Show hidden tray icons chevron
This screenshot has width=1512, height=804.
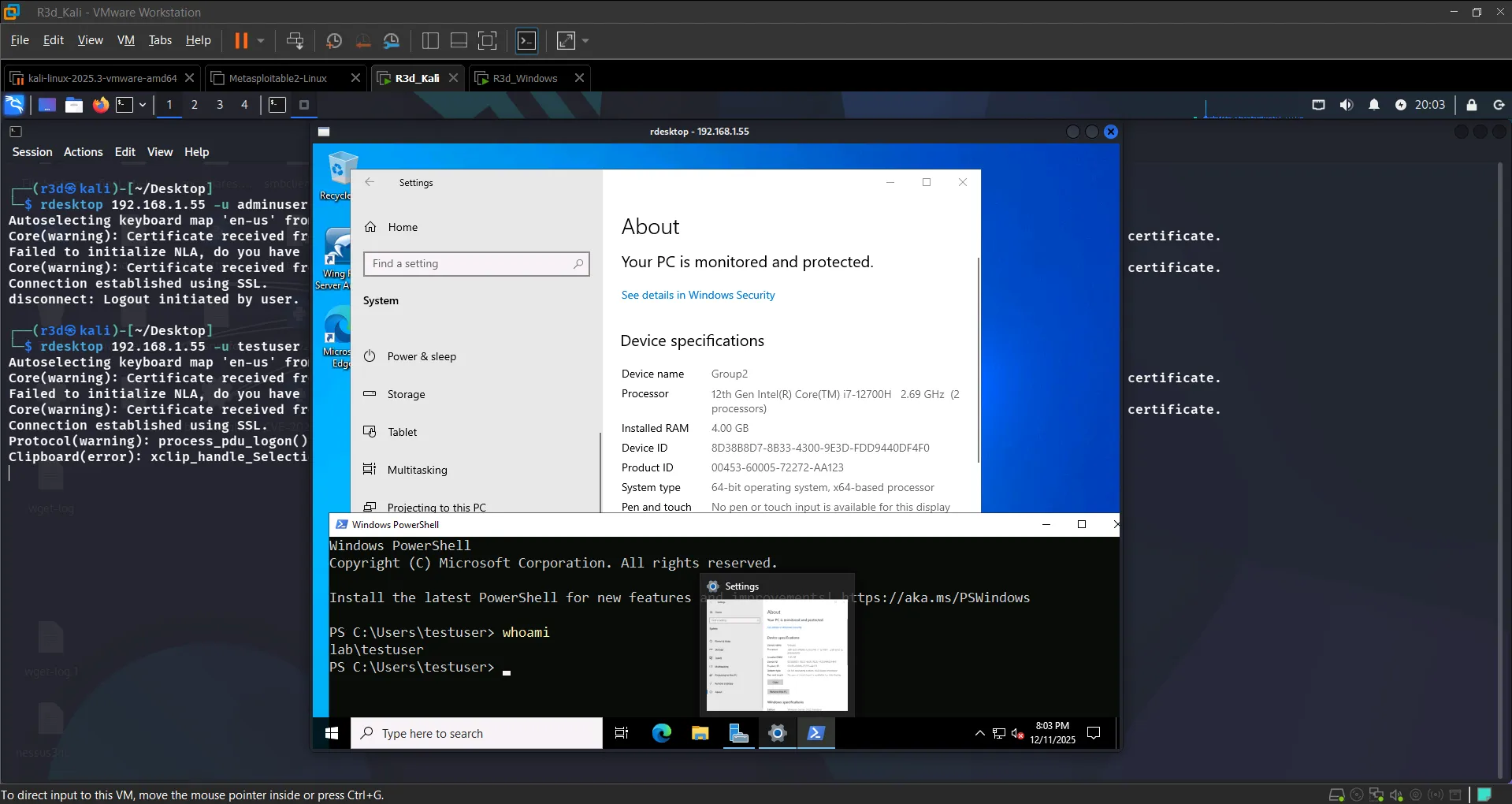tap(979, 733)
